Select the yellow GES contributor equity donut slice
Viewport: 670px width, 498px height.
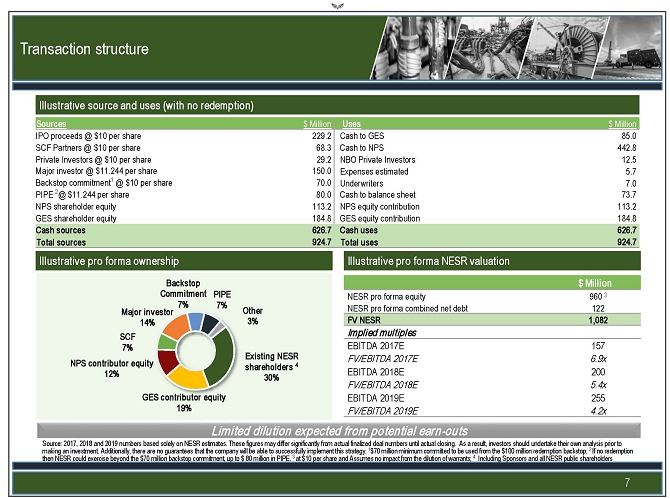click(x=188, y=378)
